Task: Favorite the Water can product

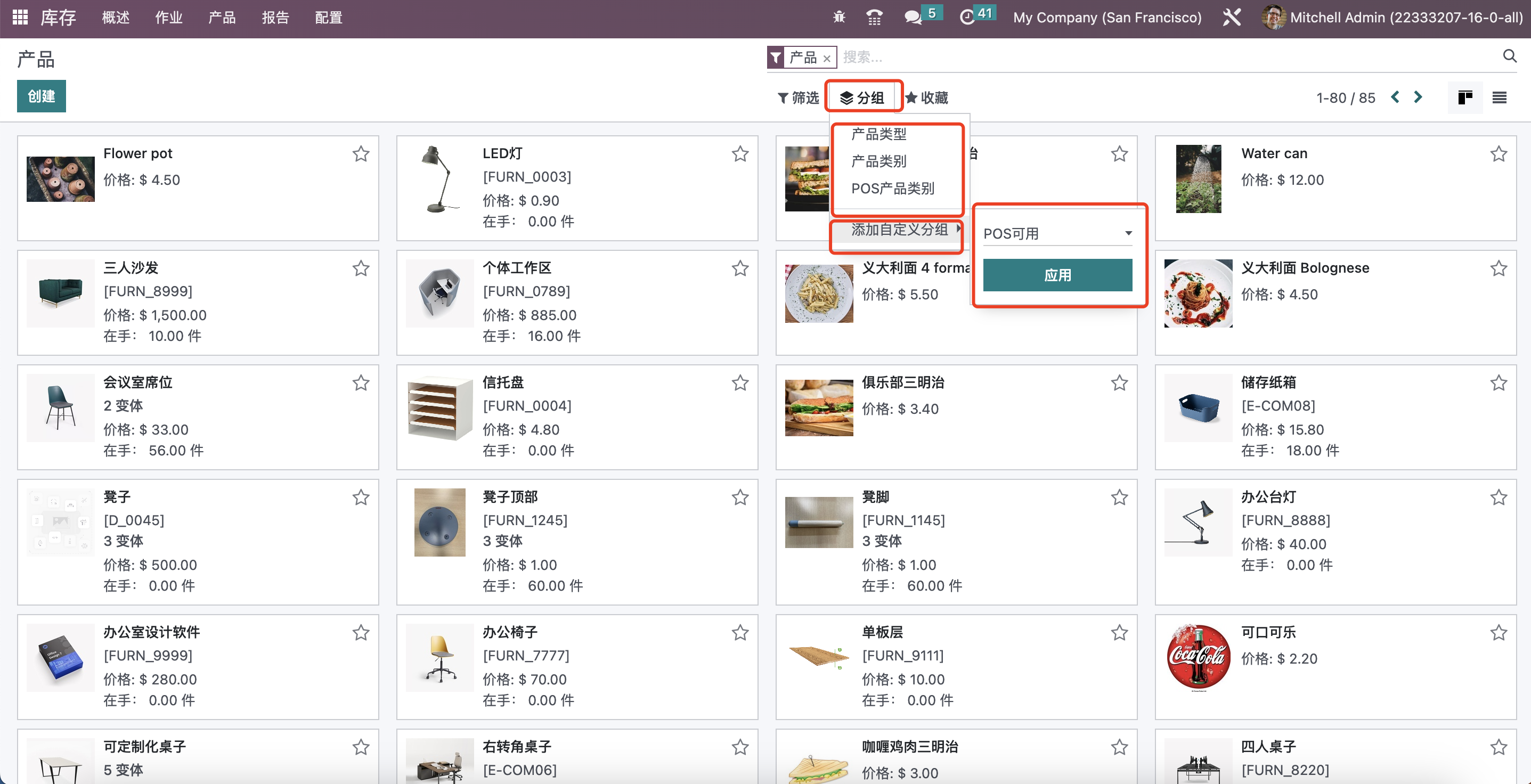Action: pyautogui.click(x=1499, y=154)
